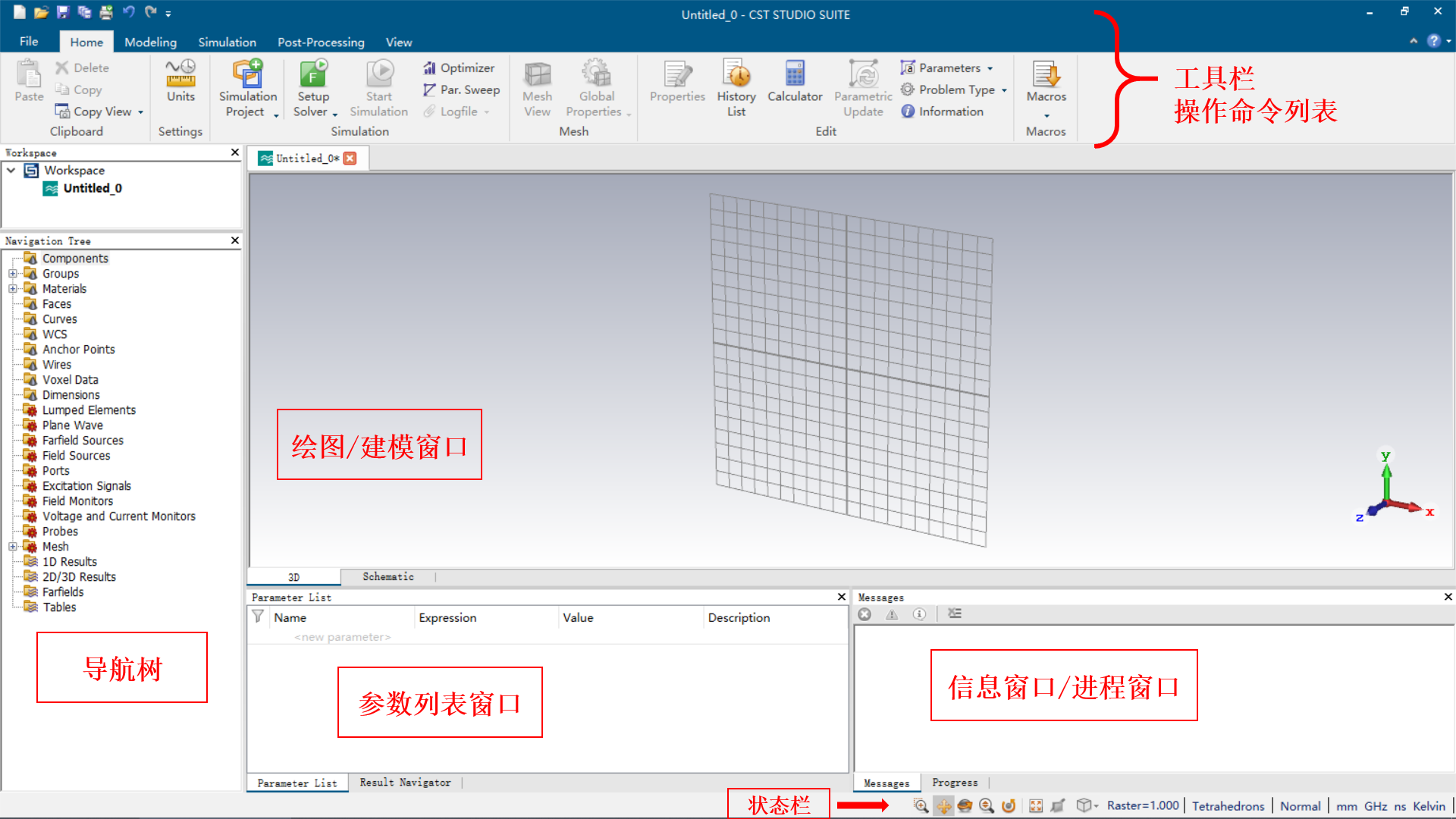This screenshot has width=1456, height=819.
Task: Launch Par. Sweep
Action: 461,89
